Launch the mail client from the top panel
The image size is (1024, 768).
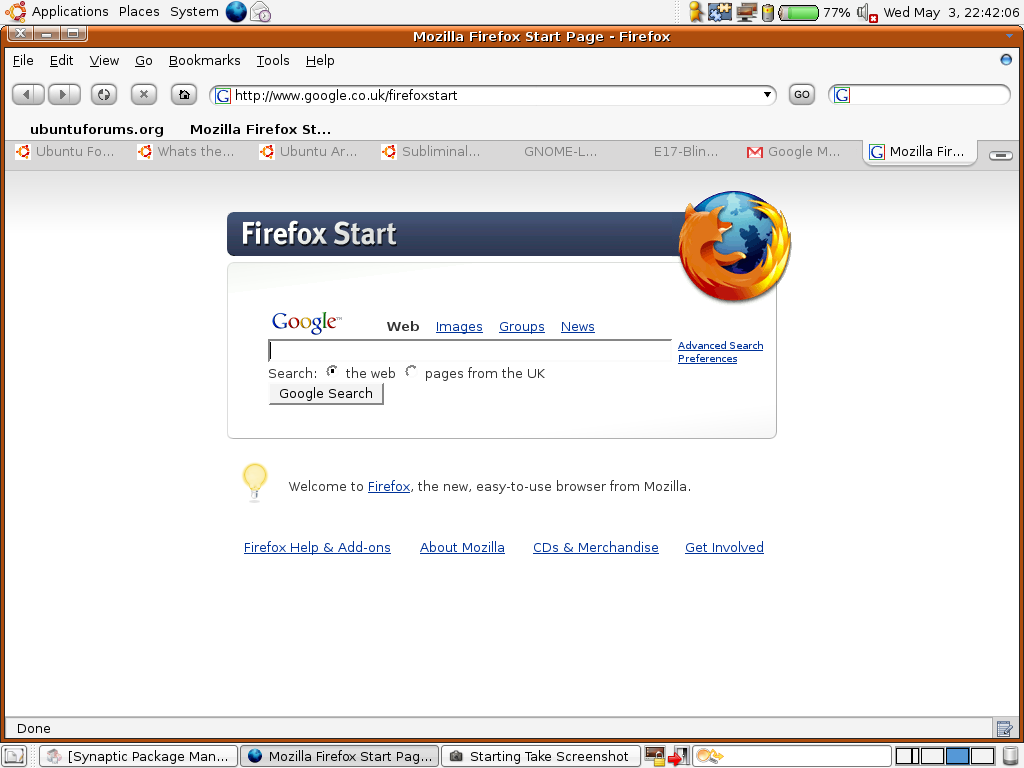pyautogui.click(x=261, y=12)
